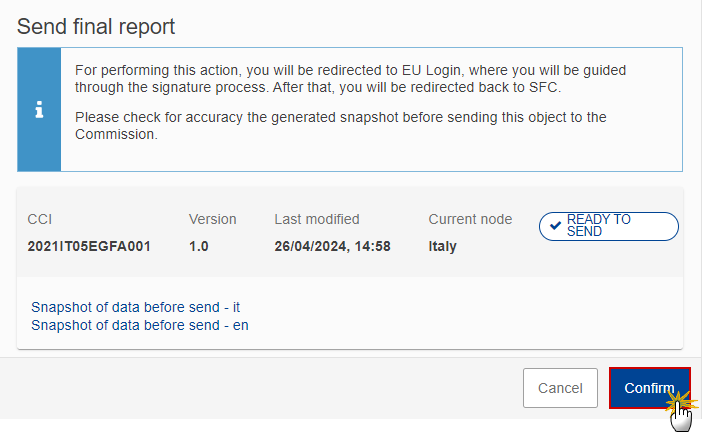
Task: Click the current node value Italy
Action: [442, 246]
